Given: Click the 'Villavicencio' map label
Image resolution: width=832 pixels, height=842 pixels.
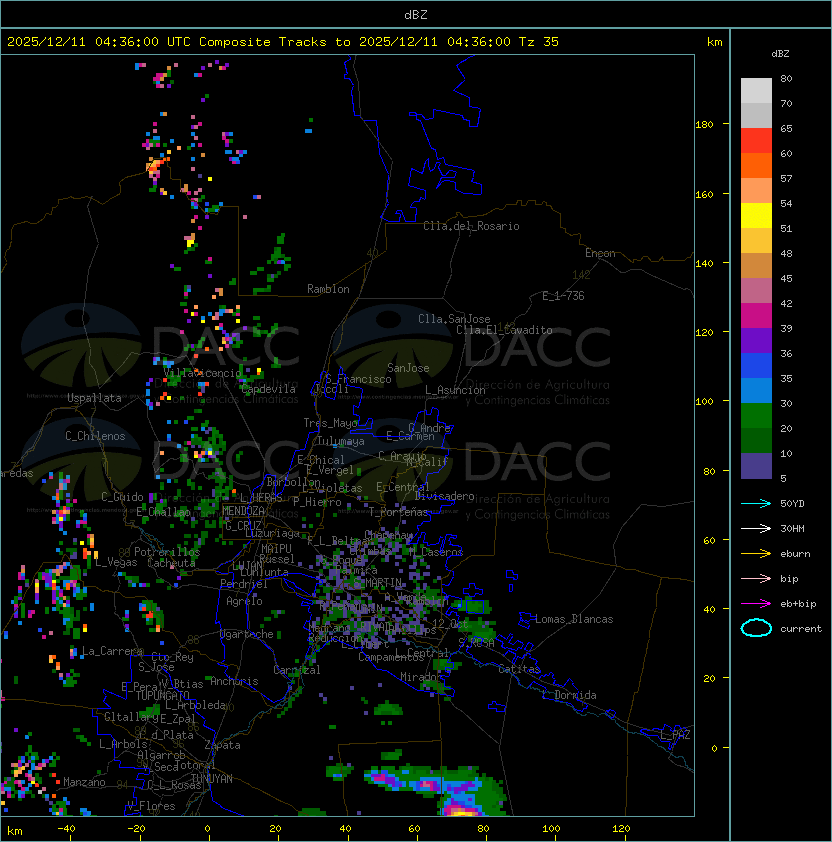Looking at the screenshot, I should 202,373.
